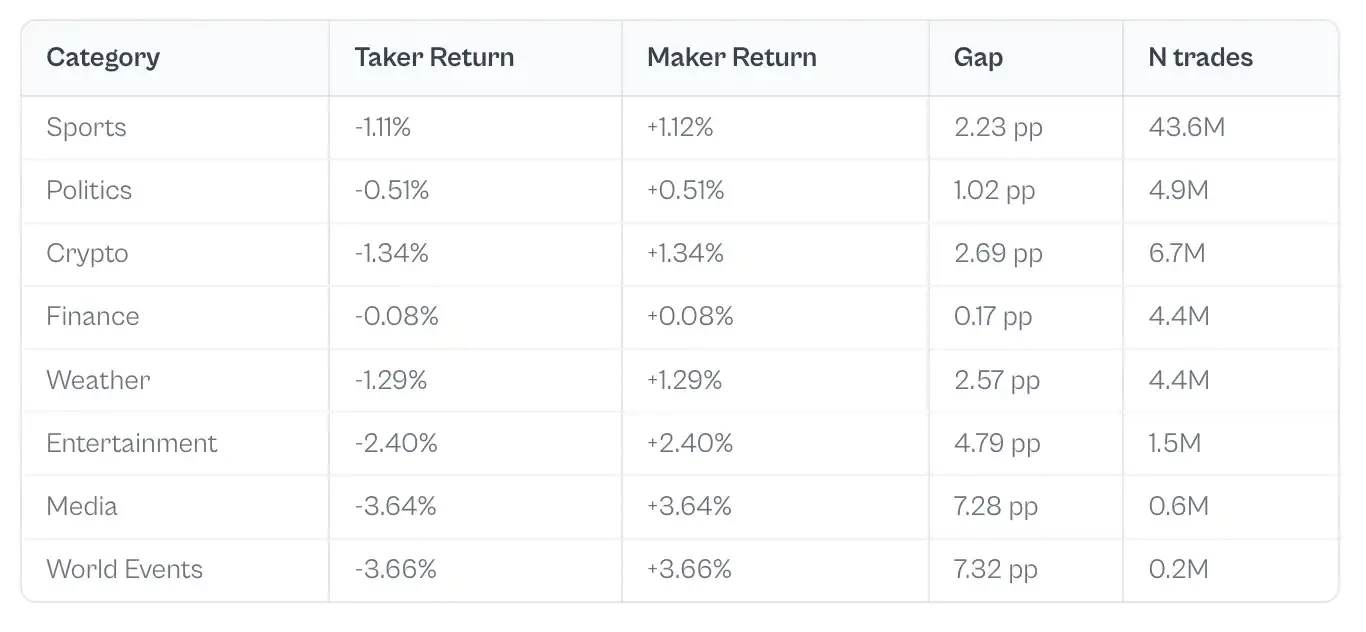Image resolution: width=1366 pixels, height=632 pixels.
Task: Select the 43.6M trades cell
Action: click(x=1187, y=127)
